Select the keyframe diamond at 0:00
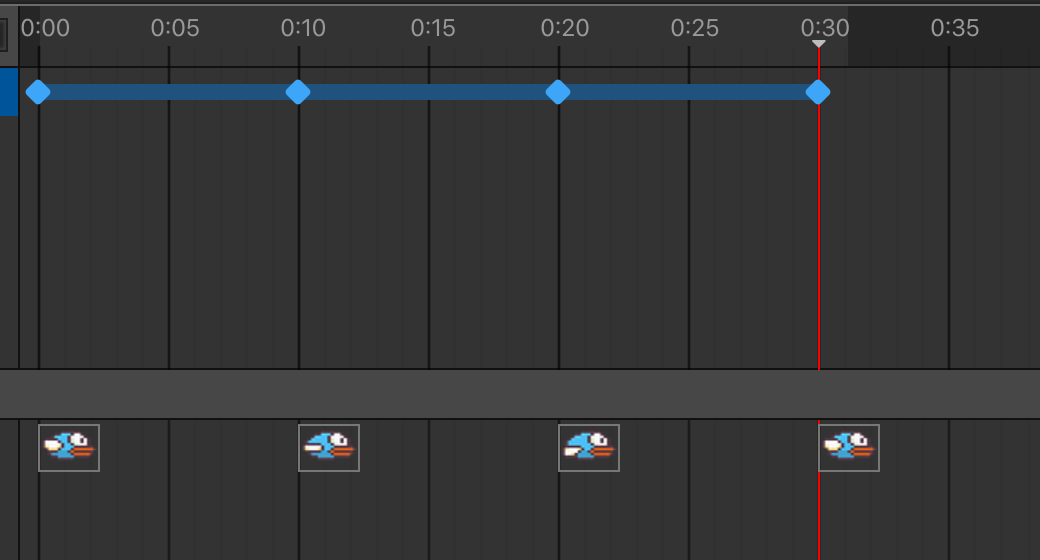 [38, 92]
